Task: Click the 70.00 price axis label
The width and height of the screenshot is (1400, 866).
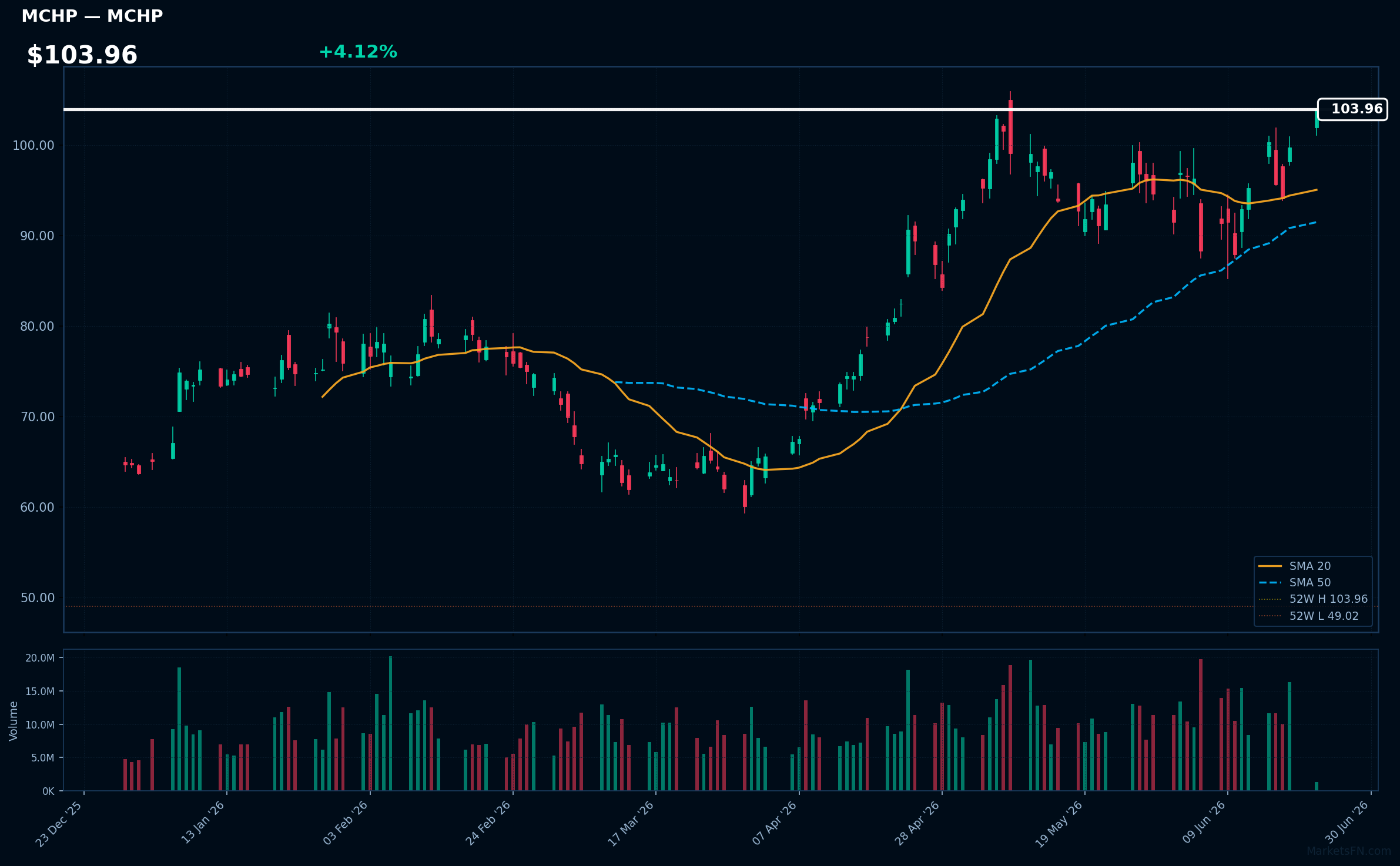Action: pos(37,417)
